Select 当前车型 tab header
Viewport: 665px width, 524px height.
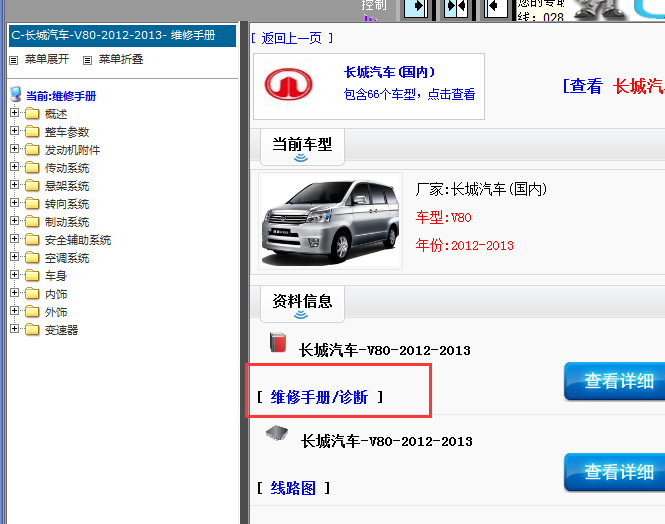[302, 147]
